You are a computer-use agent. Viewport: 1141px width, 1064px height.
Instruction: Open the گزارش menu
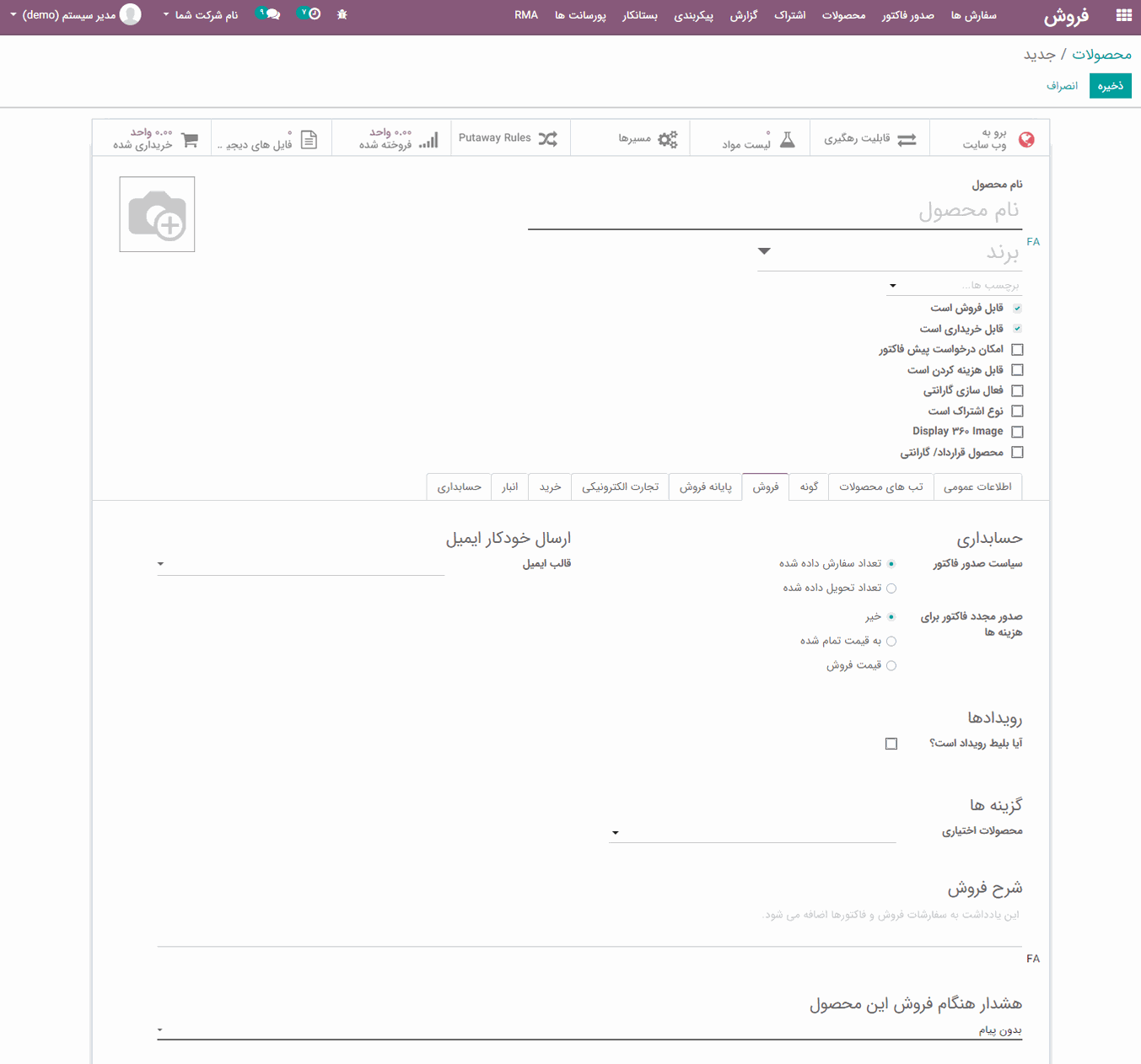click(x=744, y=14)
